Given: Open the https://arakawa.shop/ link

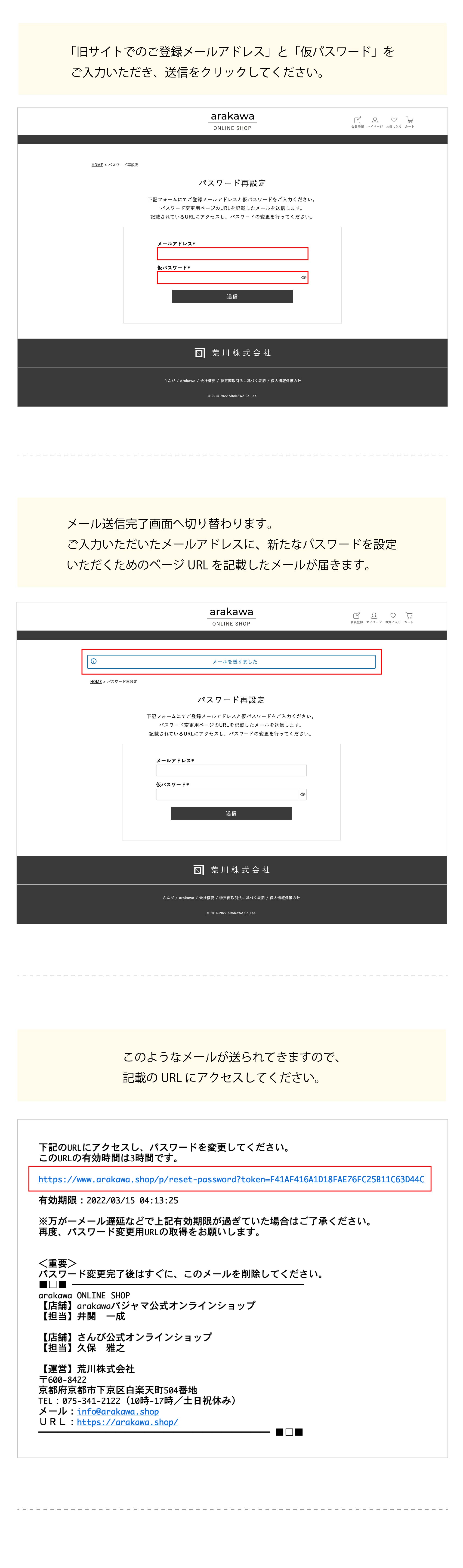Looking at the screenshot, I should point(127,1422).
